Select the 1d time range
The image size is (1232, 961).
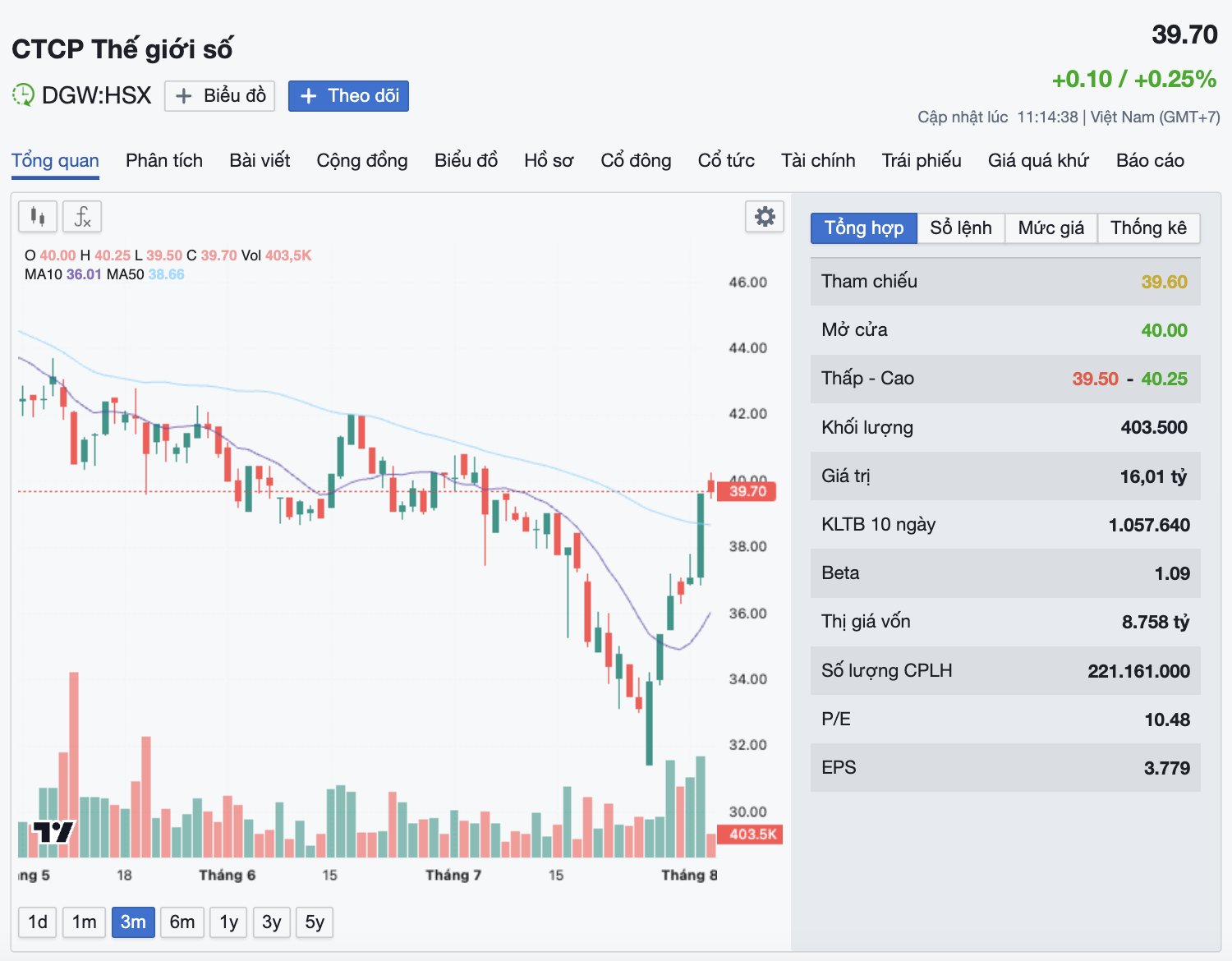tap(38, 922)
